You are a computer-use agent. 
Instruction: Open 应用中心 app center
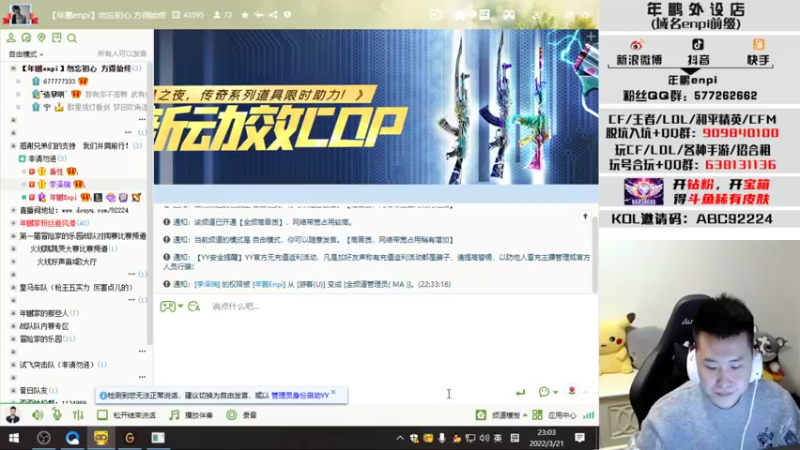click(555, 415)
